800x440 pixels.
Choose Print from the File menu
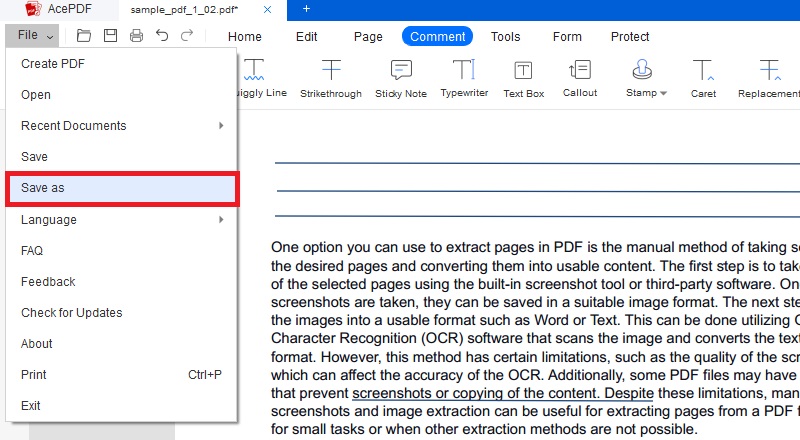coord(121,375)
